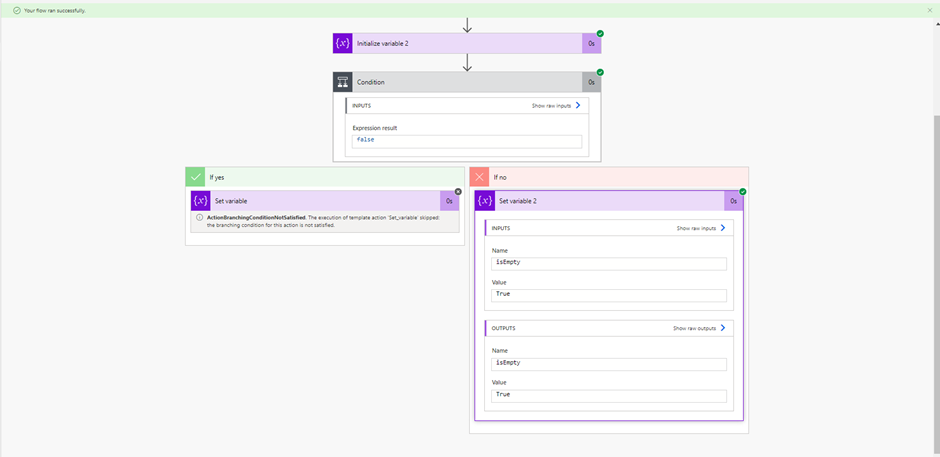
Task: Click the Initialize variable 2 variable icon
Action: [343, 43]
